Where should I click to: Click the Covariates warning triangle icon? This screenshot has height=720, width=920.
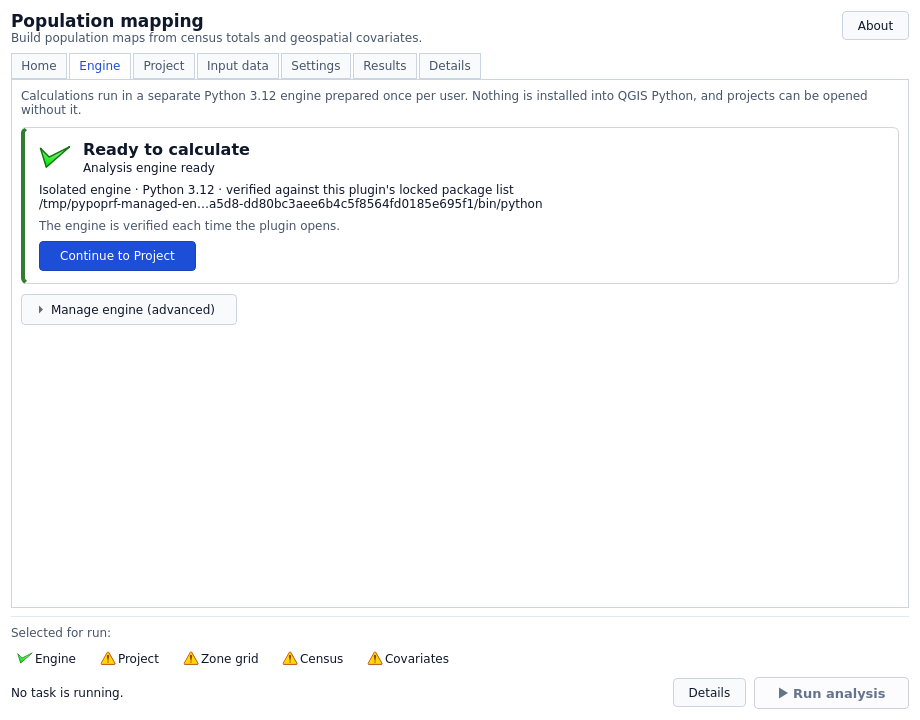click(375, 658)
